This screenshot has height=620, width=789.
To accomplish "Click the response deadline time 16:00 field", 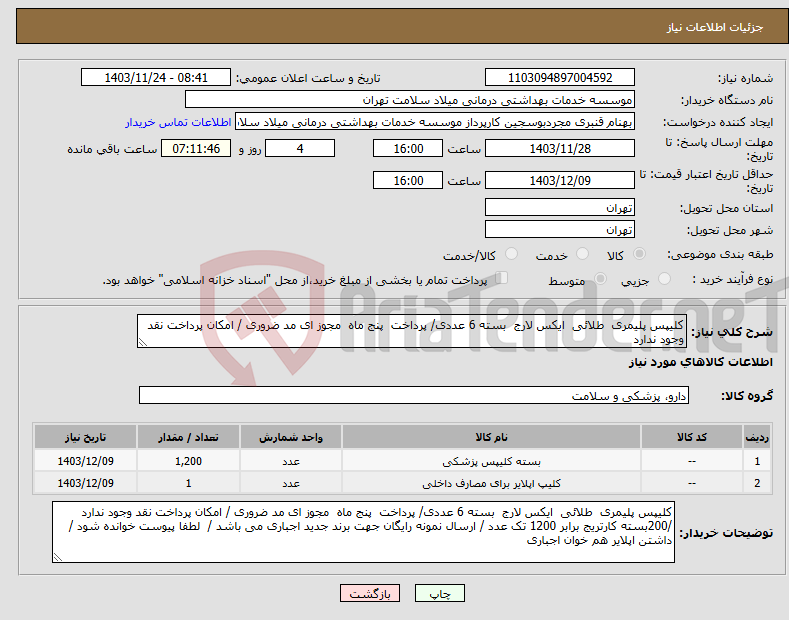I will click(x=408, y=148).
